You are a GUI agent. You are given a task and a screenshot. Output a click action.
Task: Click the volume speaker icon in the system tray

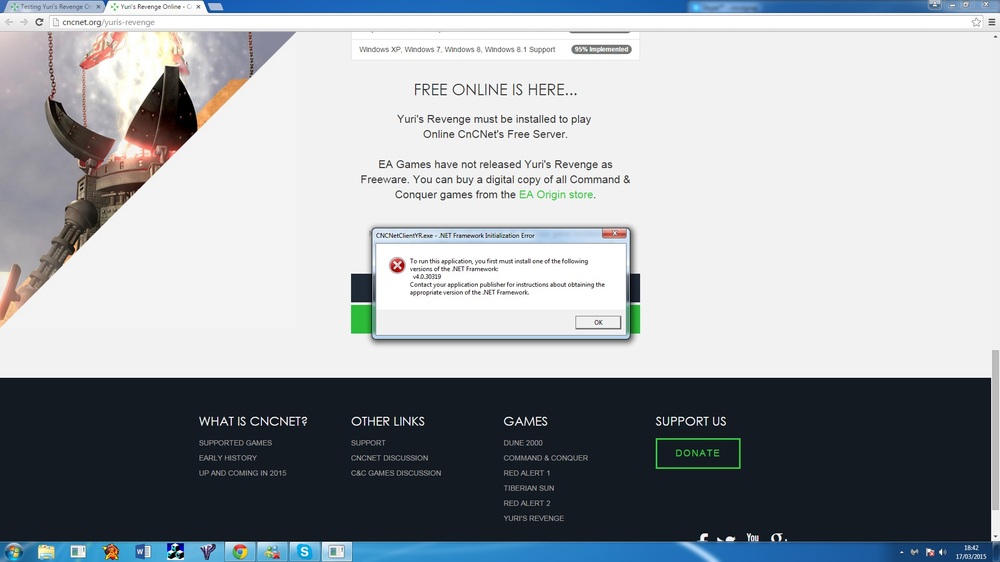(x=945, y=552)
